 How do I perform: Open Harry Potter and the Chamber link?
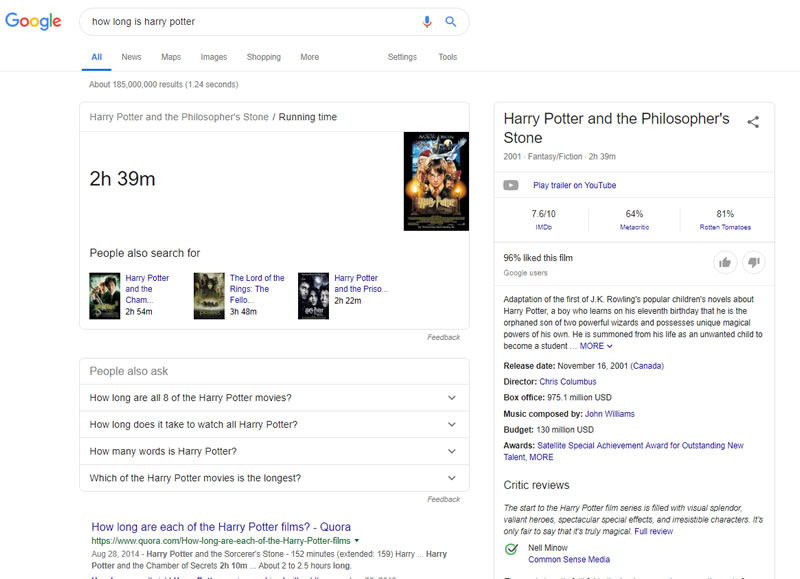(x=147, y=289)
